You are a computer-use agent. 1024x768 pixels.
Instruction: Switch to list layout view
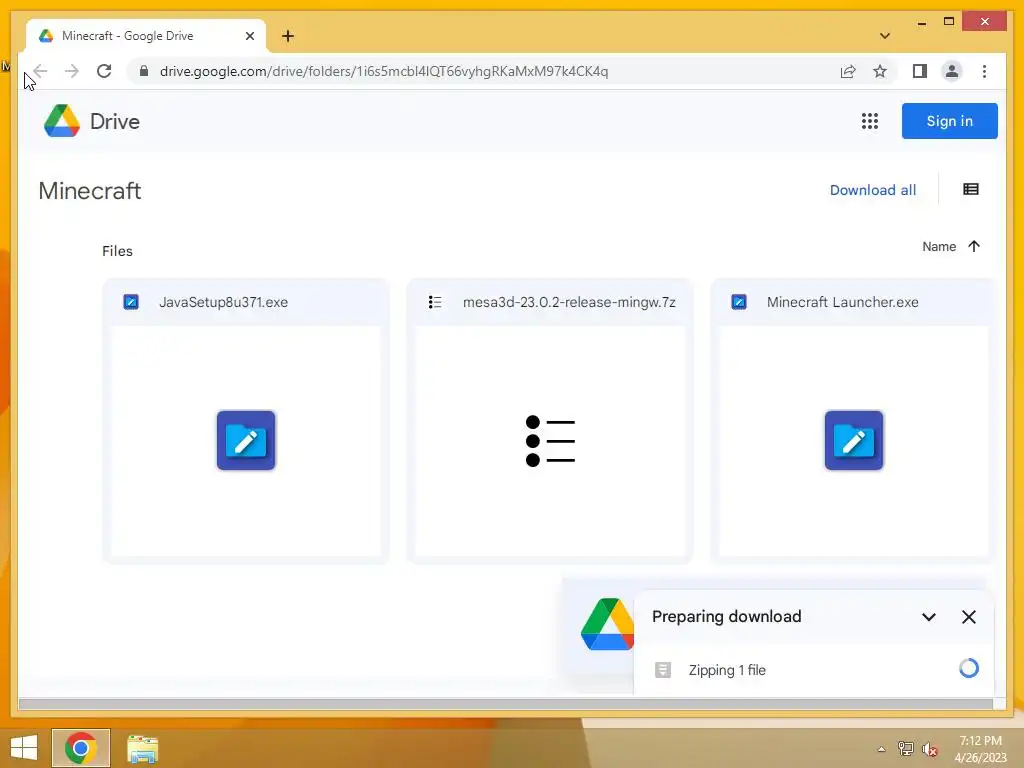[970, 189]
